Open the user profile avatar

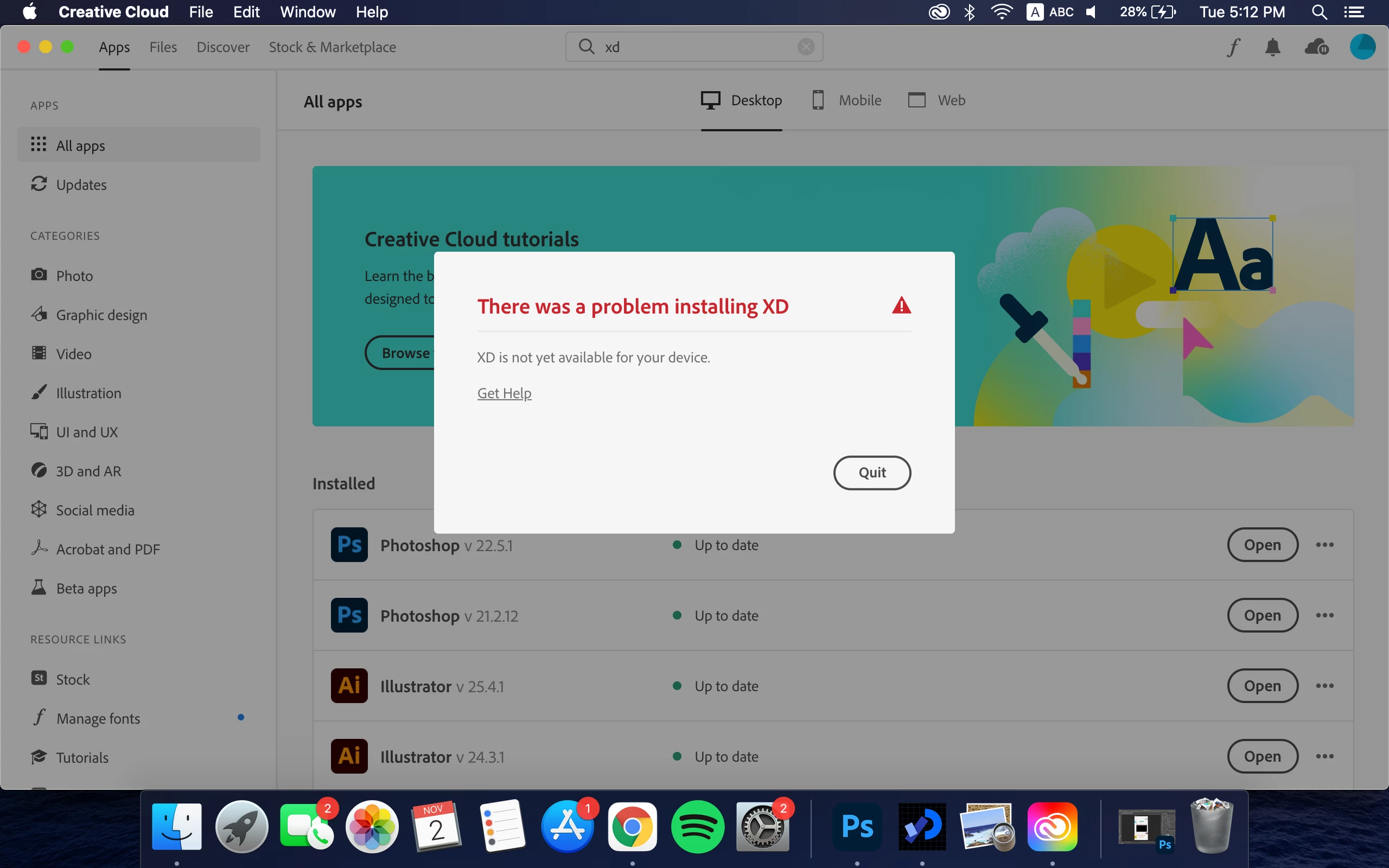[1362, 47]
